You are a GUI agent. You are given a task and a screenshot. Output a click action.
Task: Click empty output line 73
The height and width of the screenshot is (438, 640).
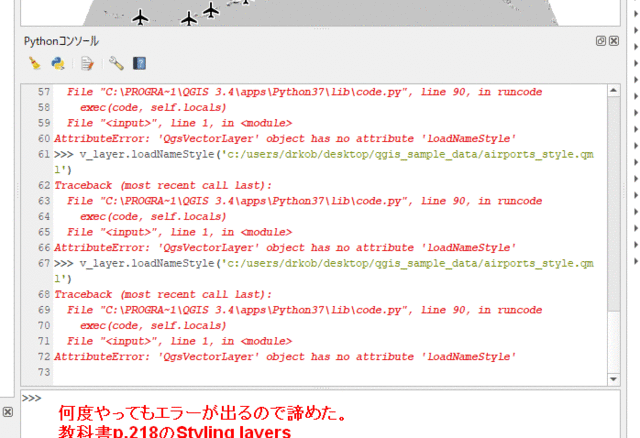tap(330, 372)
